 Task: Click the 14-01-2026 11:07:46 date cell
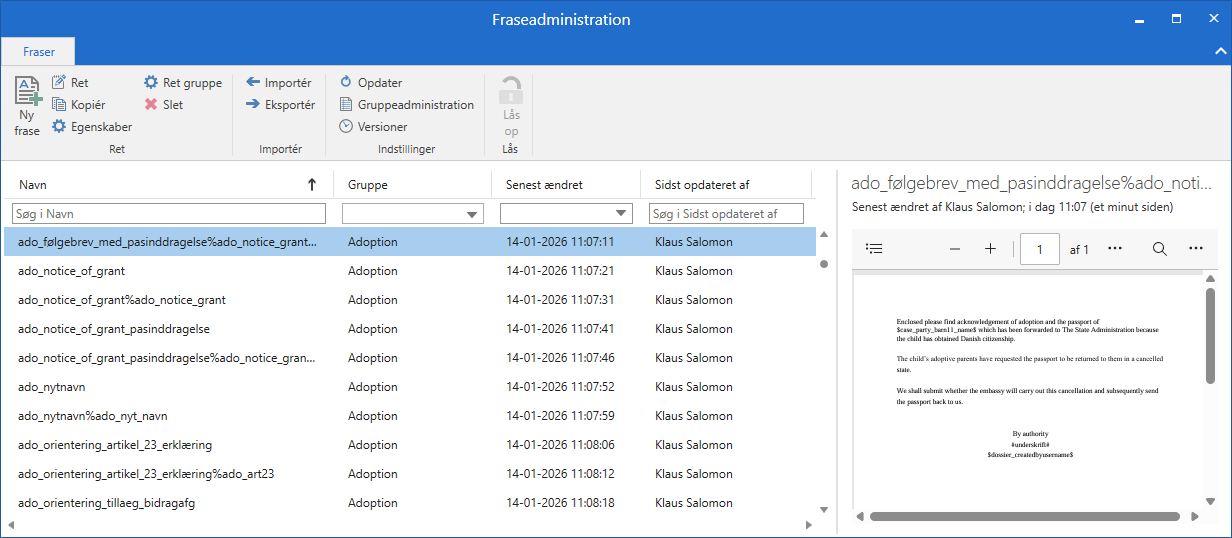point(560,358)
